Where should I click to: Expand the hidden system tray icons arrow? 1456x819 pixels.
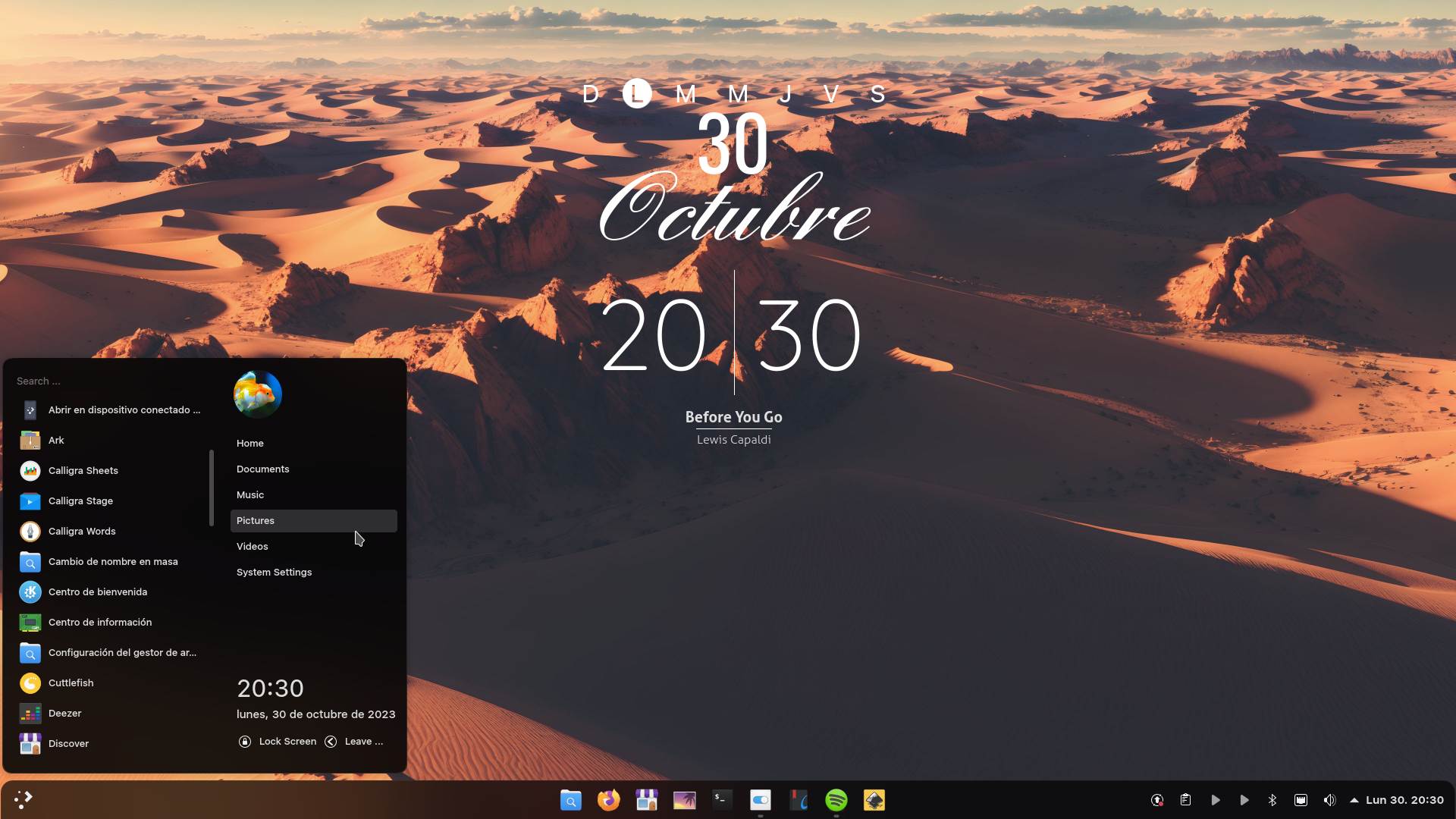pyautogui.click(x=1354, y=800)
